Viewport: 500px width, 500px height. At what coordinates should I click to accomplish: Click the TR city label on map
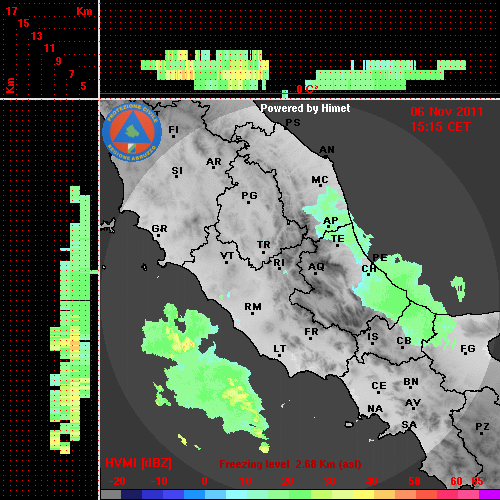264,245
